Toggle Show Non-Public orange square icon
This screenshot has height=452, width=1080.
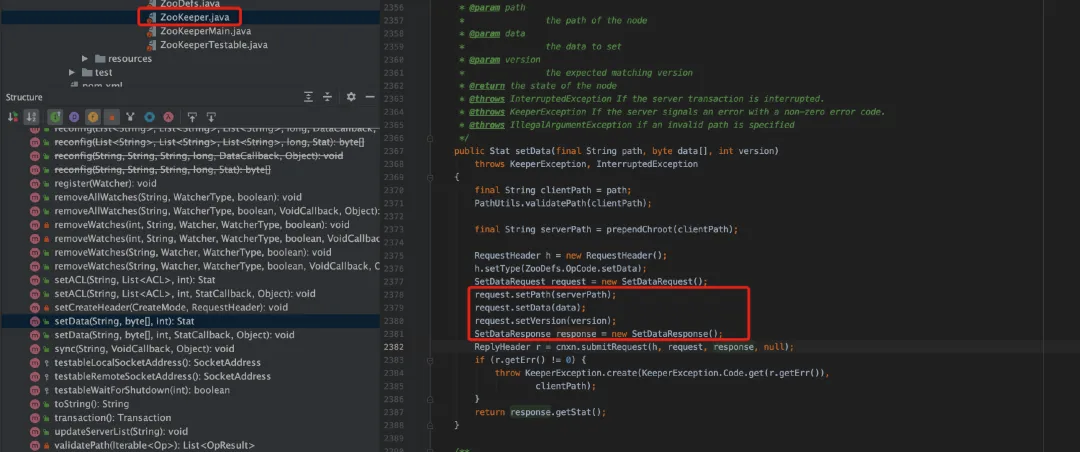(112, 117)
